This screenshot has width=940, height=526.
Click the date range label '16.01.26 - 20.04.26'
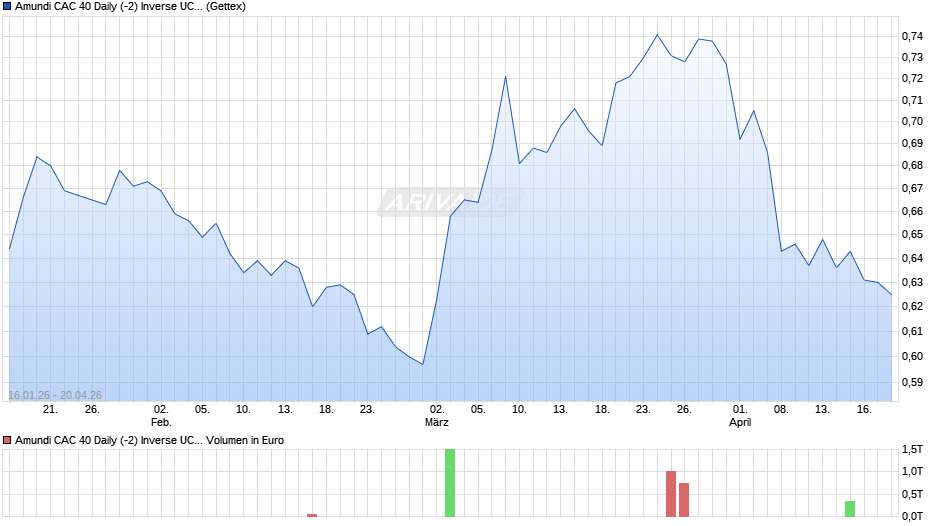(x=55, y=395)
